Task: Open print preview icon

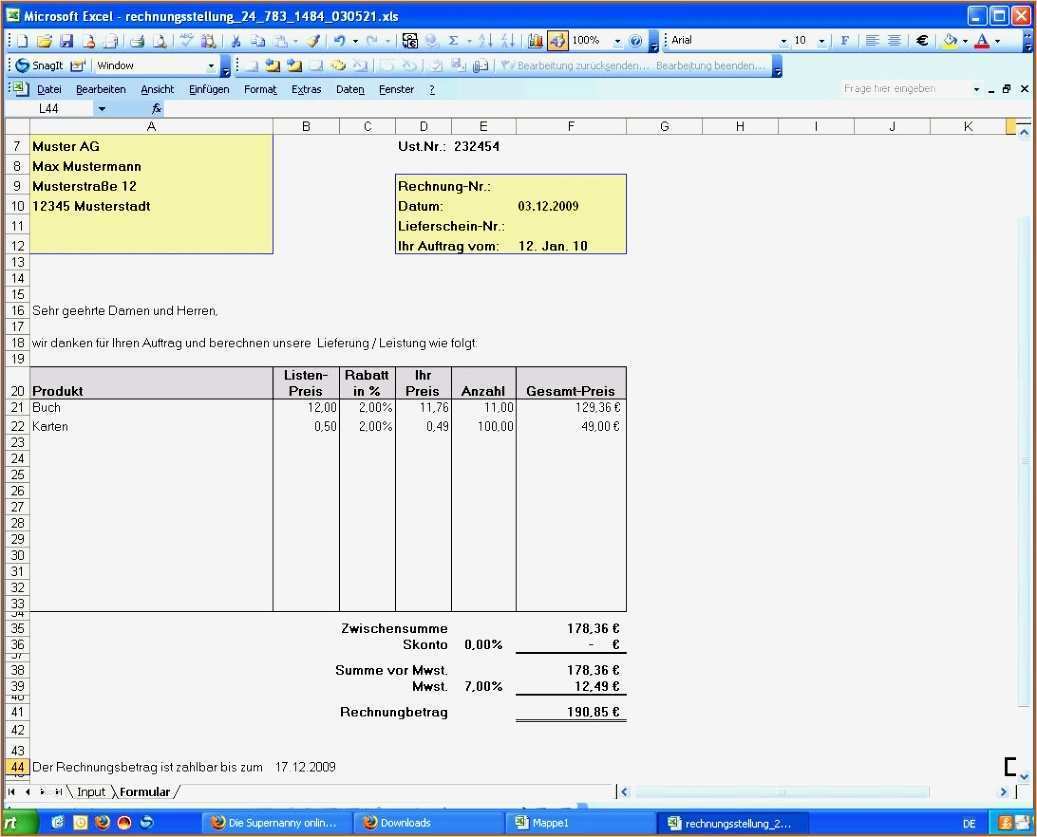Action: [159, 41]
